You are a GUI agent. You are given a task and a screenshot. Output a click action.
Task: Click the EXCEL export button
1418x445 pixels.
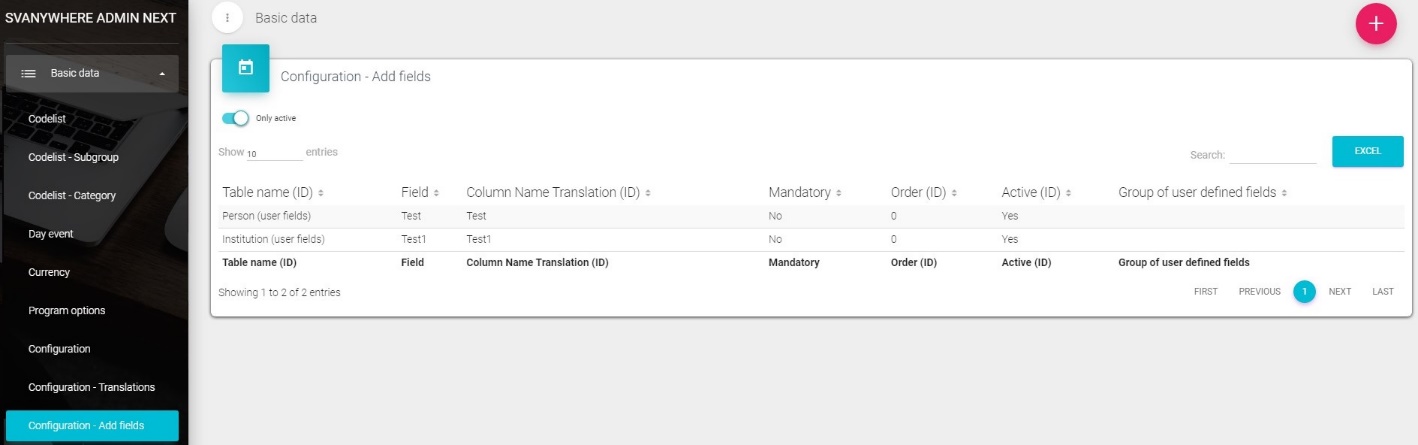1367,151
